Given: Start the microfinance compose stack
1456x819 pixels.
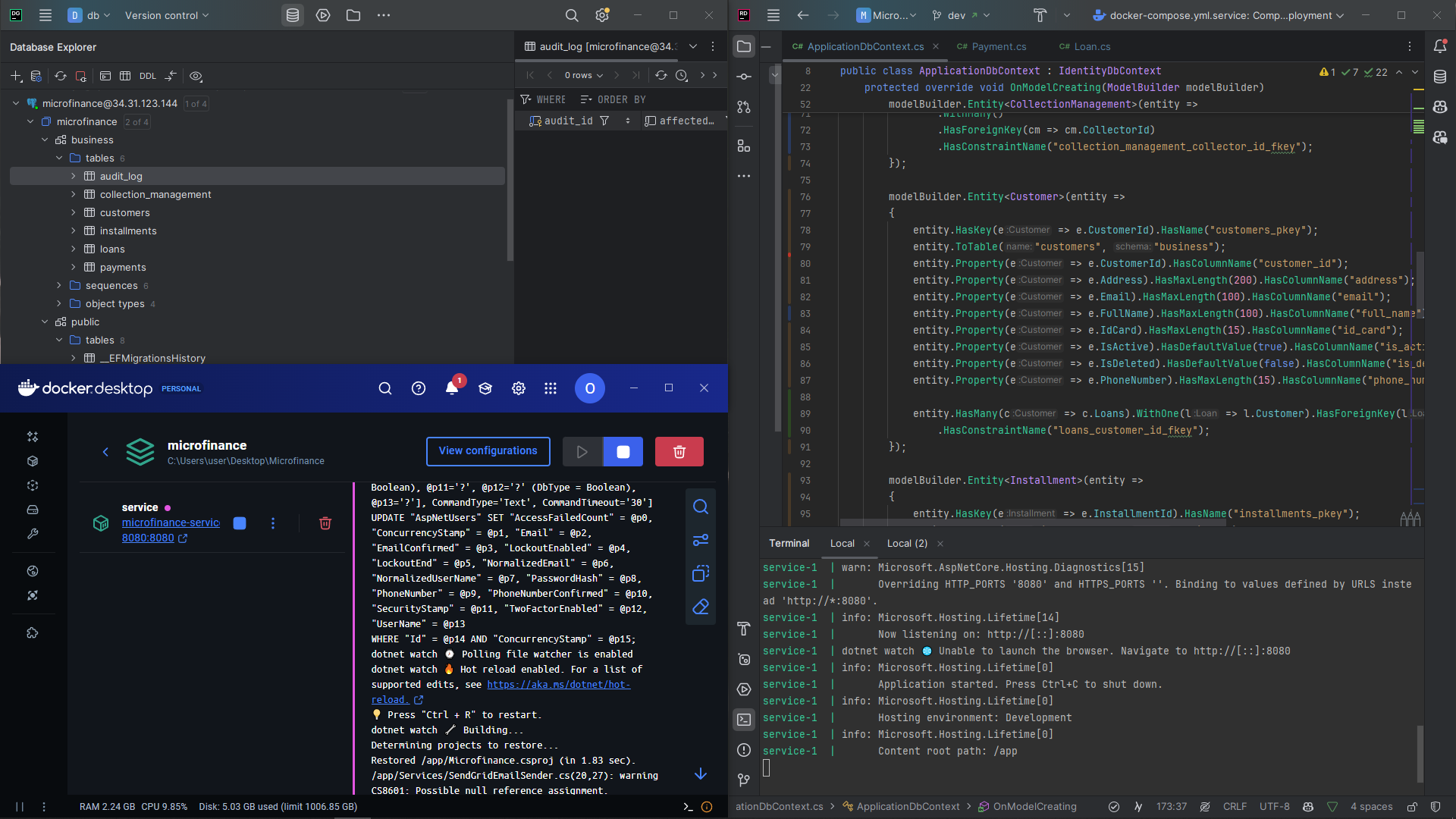Looking at the screenshot, I should (x=582, y=452).
